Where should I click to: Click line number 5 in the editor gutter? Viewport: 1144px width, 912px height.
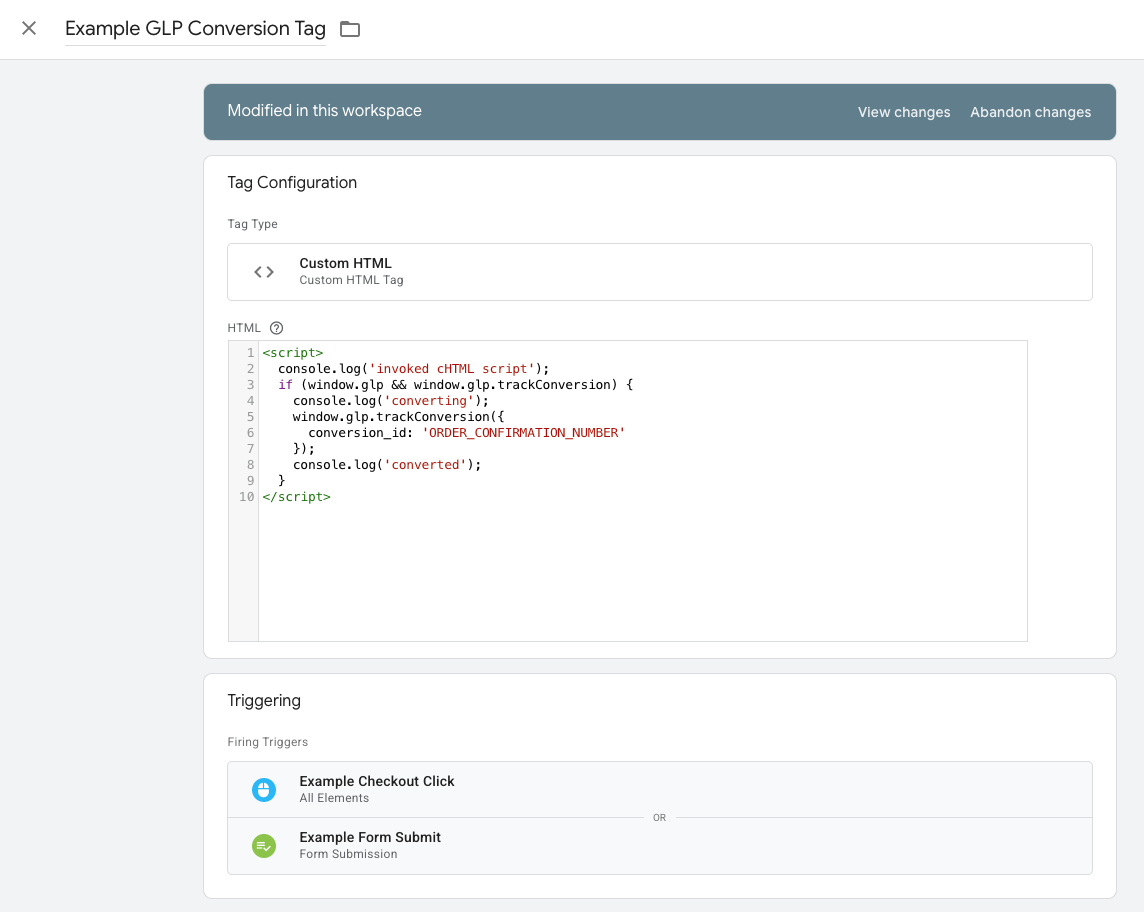(x=250, y=417)
